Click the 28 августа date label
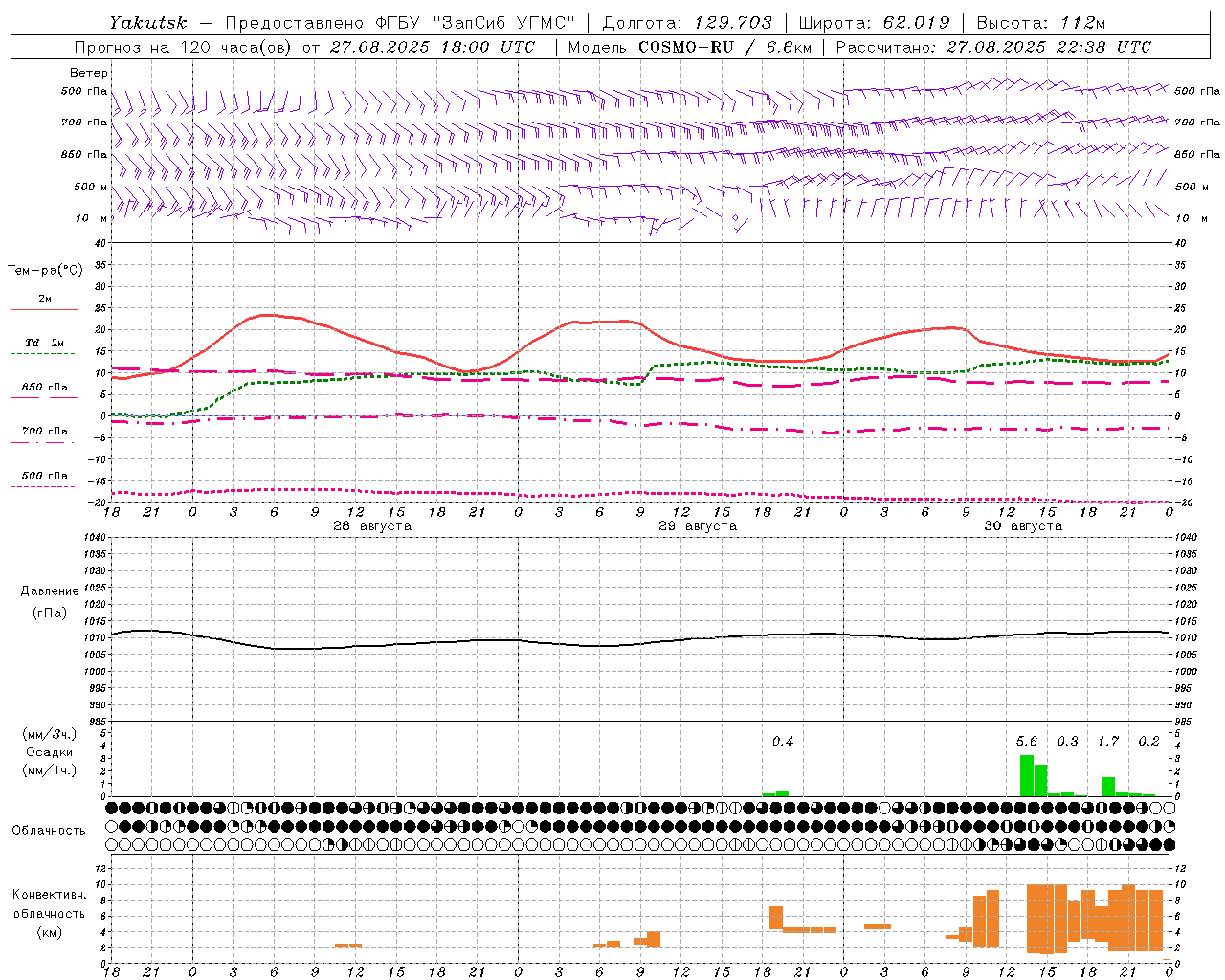 coord(372,526)
